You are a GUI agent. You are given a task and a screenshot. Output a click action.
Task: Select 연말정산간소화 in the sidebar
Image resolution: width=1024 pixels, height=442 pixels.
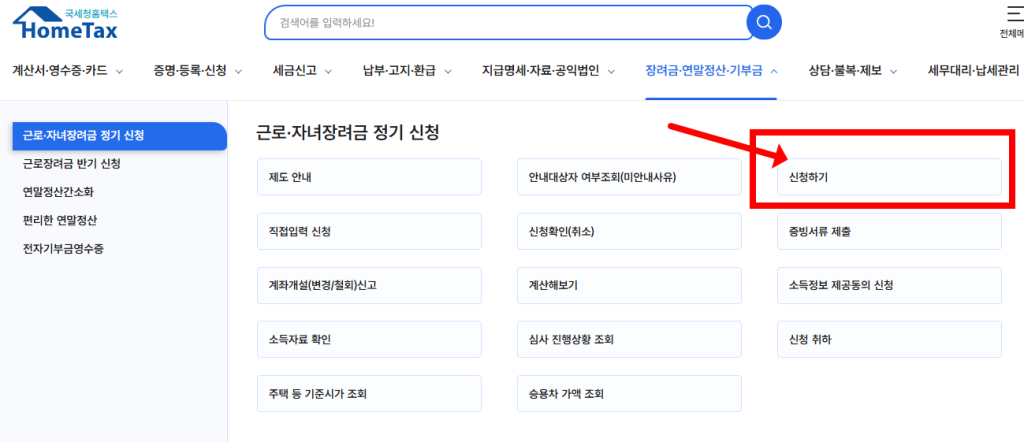[65, 192]
